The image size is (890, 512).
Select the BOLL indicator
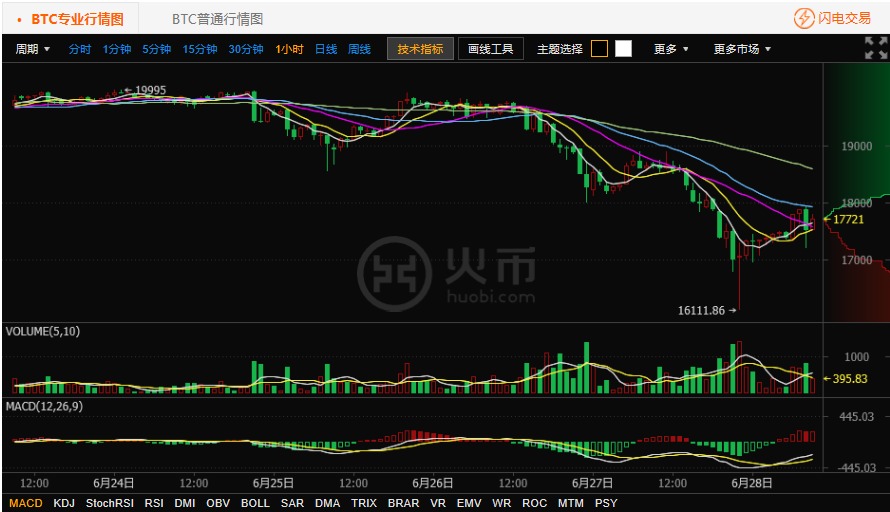point(255,503)
